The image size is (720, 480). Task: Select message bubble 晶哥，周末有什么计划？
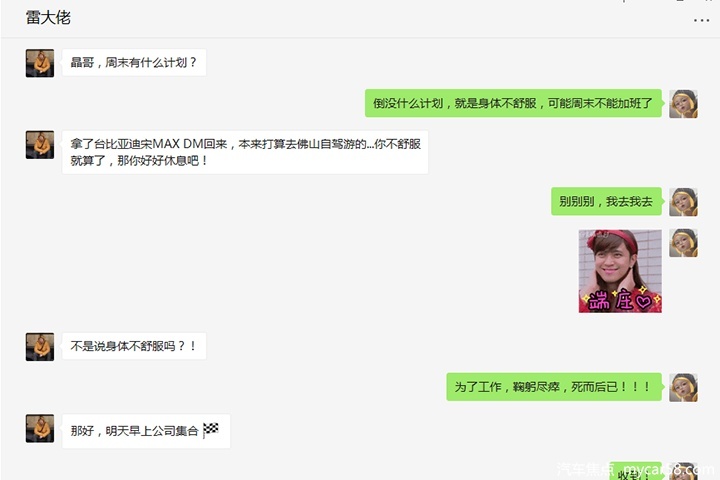tap(134, 62)
